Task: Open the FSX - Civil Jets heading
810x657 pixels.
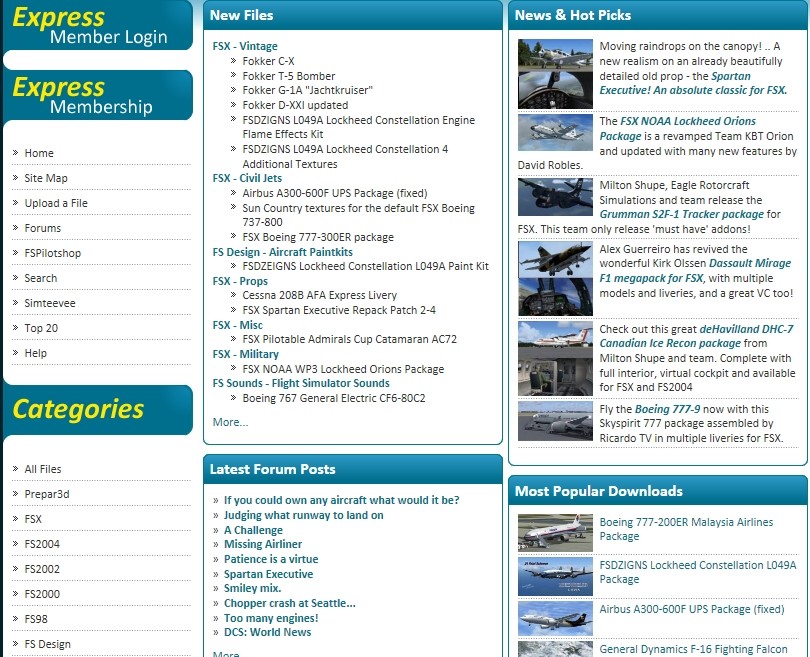Action: coord(247,178)
